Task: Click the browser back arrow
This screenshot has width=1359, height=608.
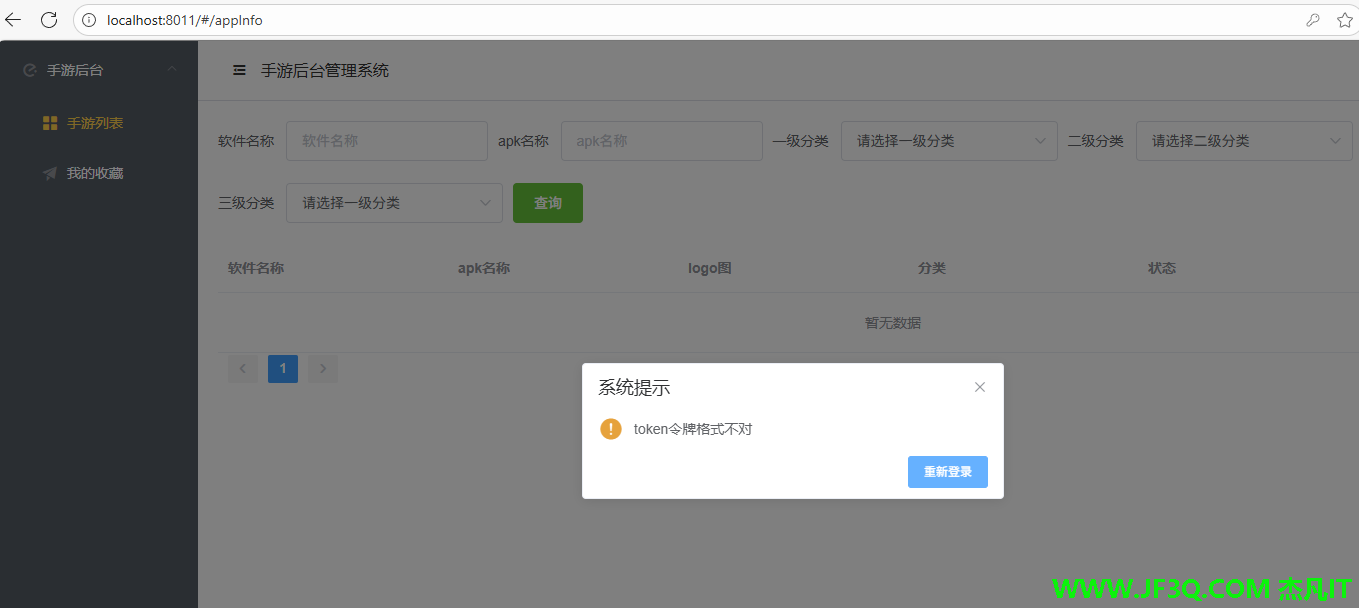Action: point(14,20)
